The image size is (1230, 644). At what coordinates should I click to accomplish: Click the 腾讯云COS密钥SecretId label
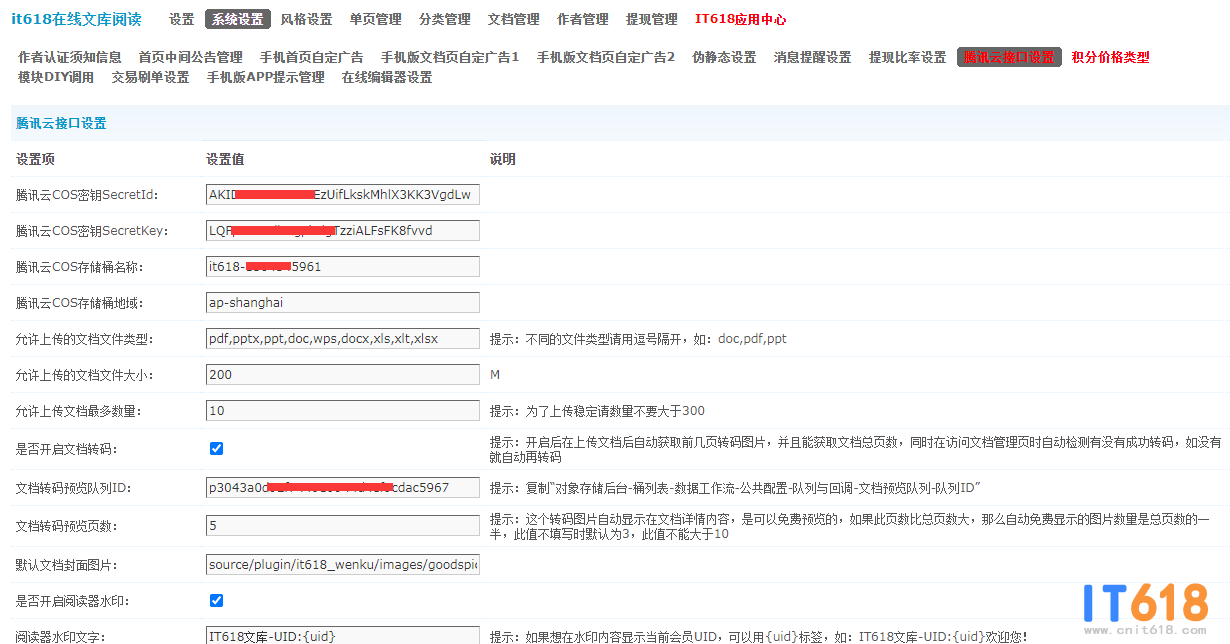coord(87,195)
